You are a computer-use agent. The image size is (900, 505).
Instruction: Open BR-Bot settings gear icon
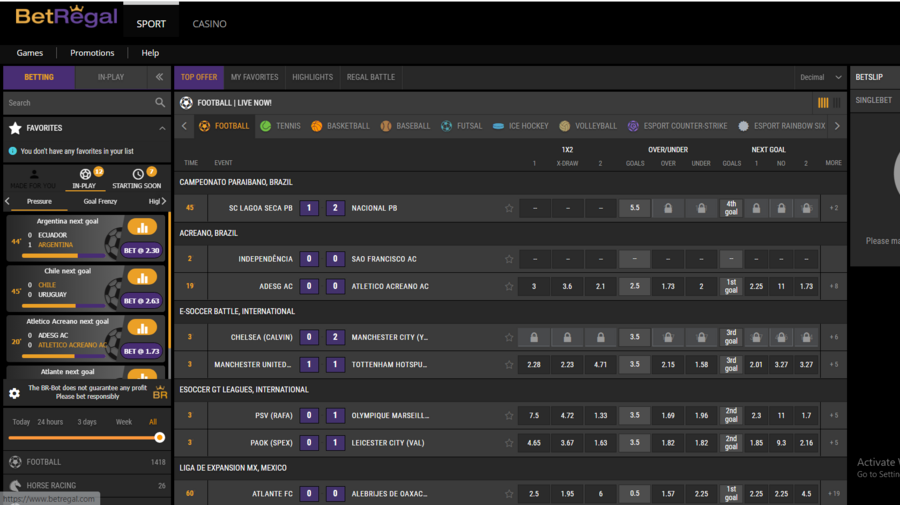point(14,393)
